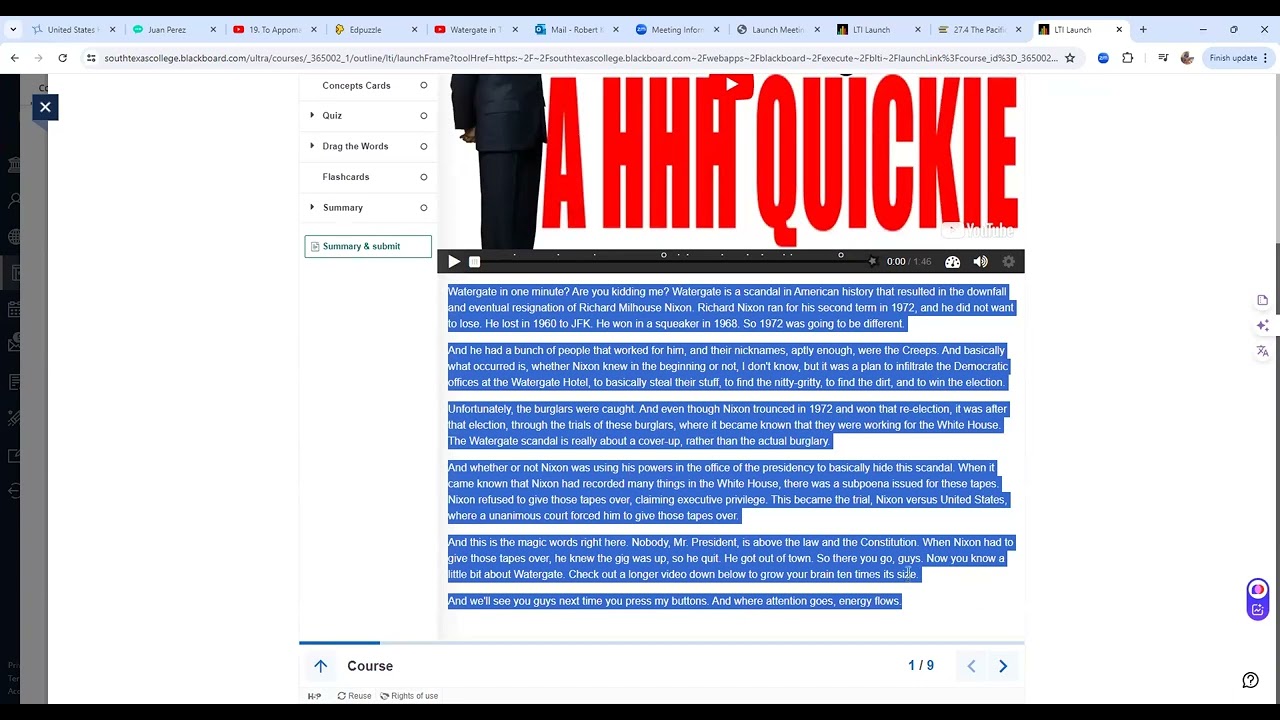The width and height of the screenshot is (1280, 720).
Task: Click the translate icon on right edge
Action: coord(1263,351)
